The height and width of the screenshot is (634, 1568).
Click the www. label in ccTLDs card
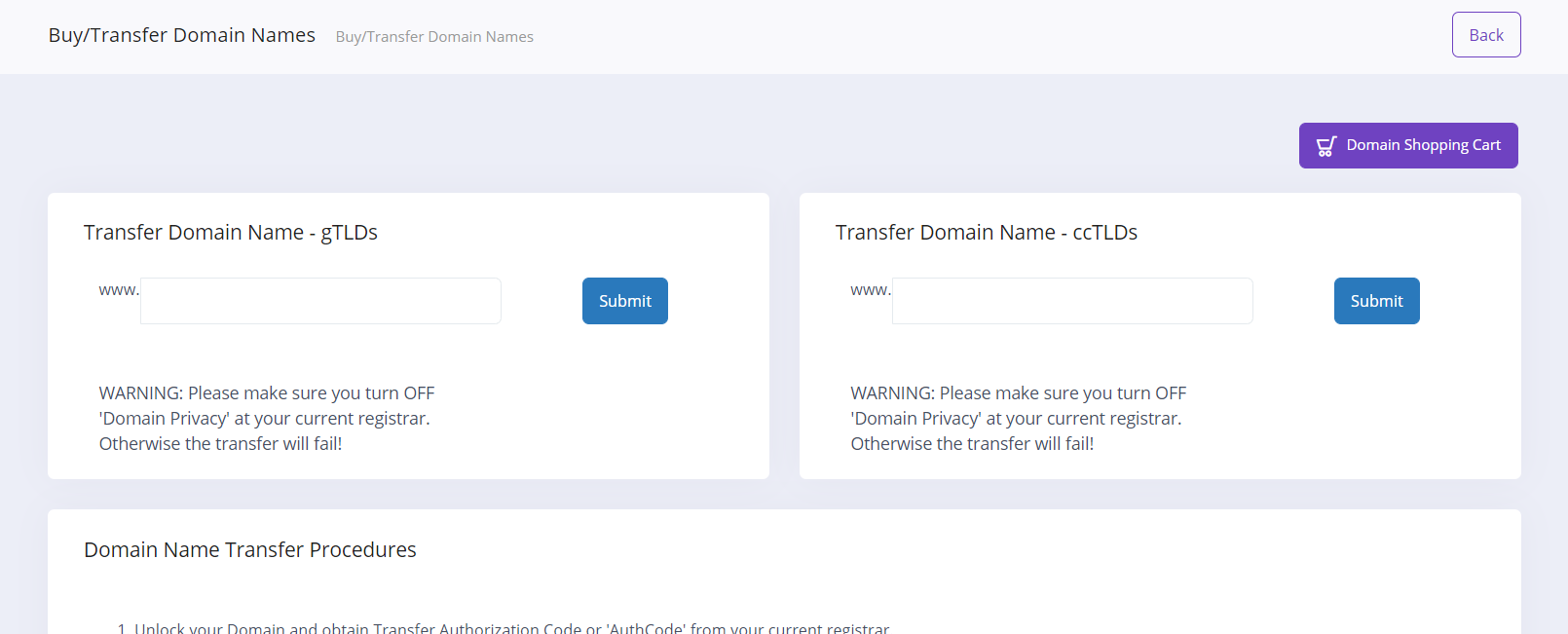[870, 290]
